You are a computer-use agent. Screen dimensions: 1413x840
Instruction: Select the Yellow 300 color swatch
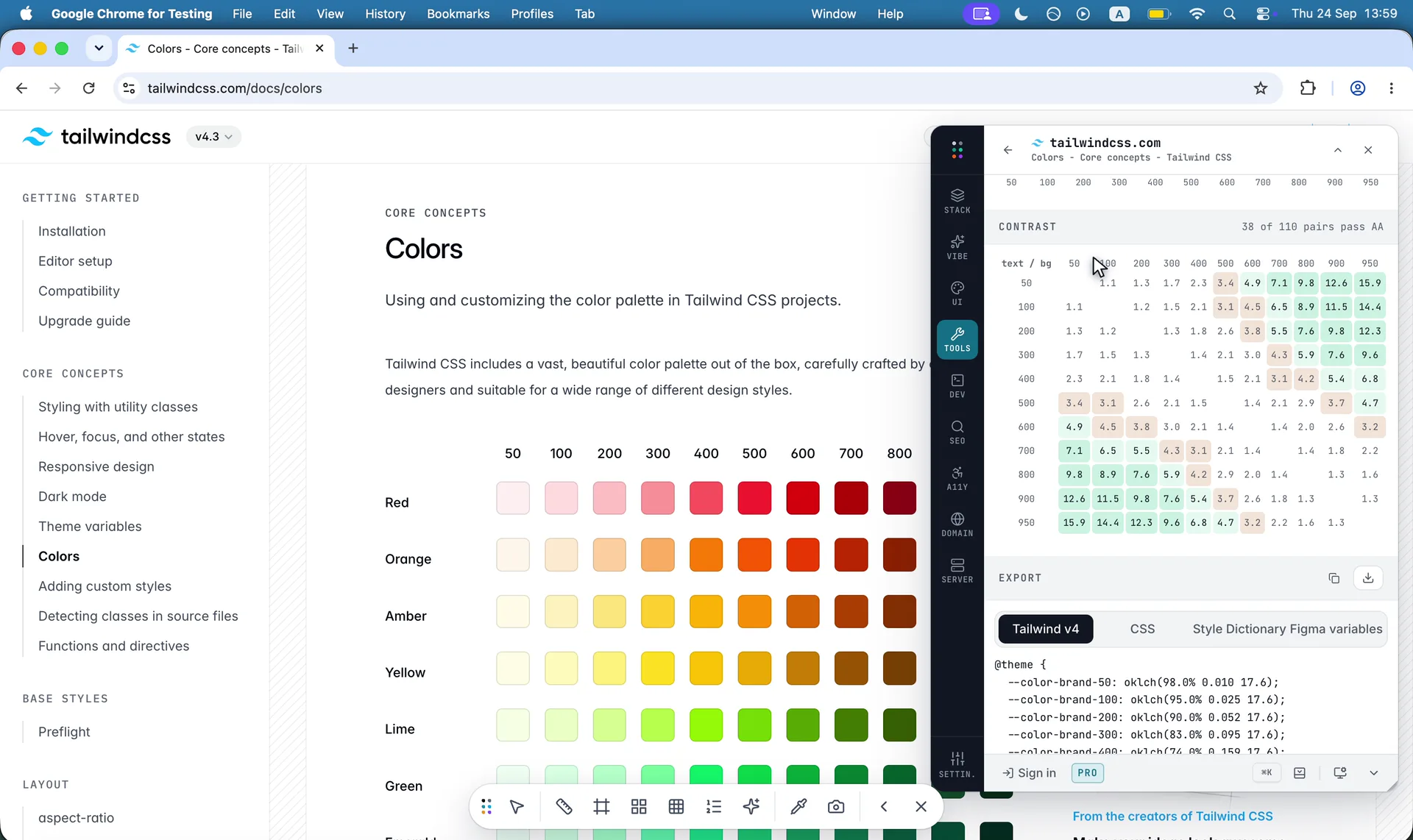point(657,668)
